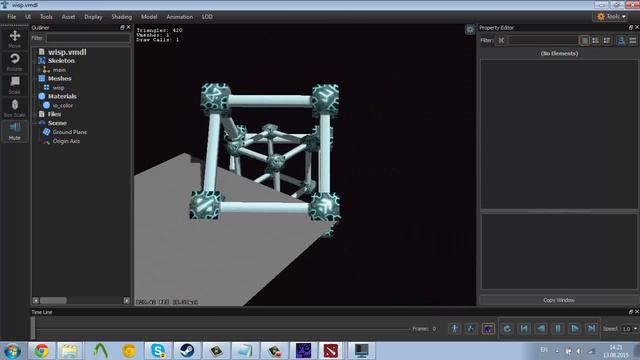Image resolution: width=640 pixels, height=360 pixels.
Task: Select the Rotate tool
Action: 15,62
